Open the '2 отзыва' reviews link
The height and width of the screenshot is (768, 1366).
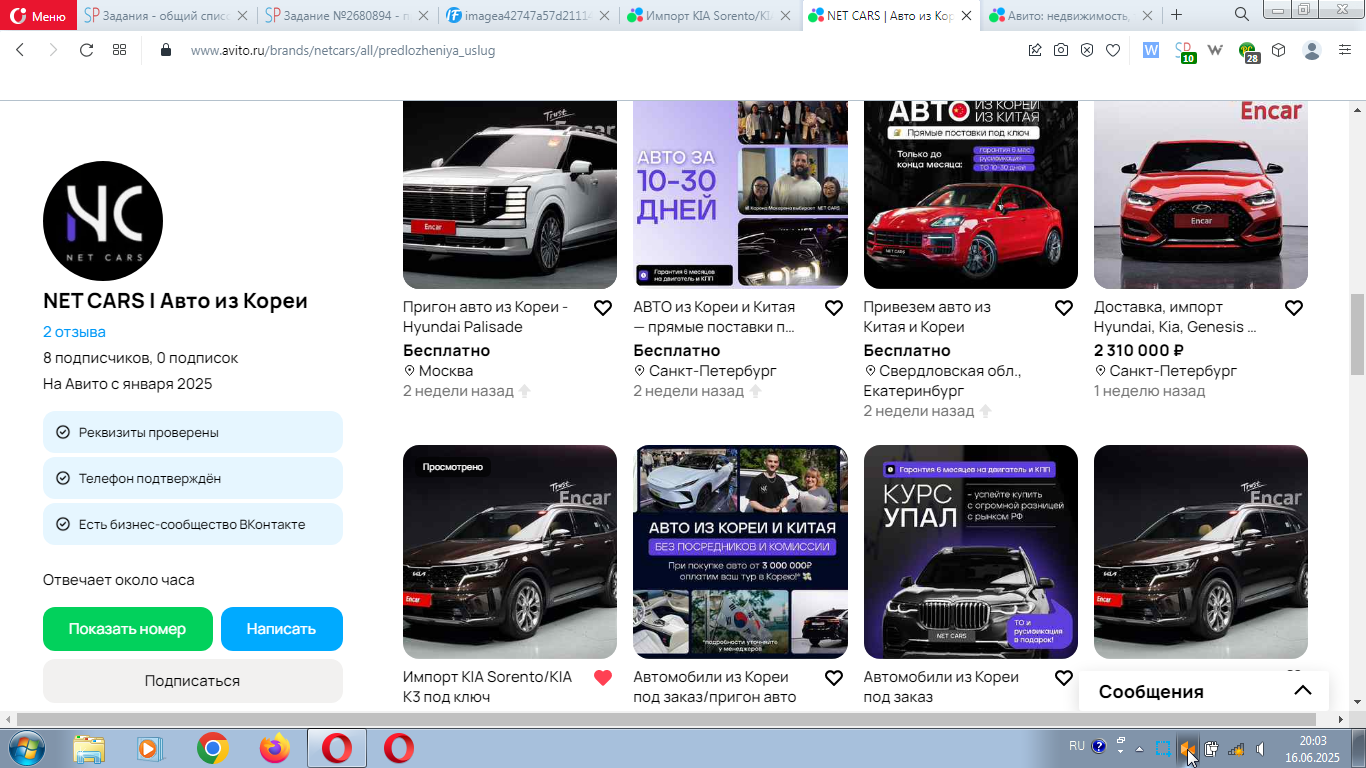74,332
